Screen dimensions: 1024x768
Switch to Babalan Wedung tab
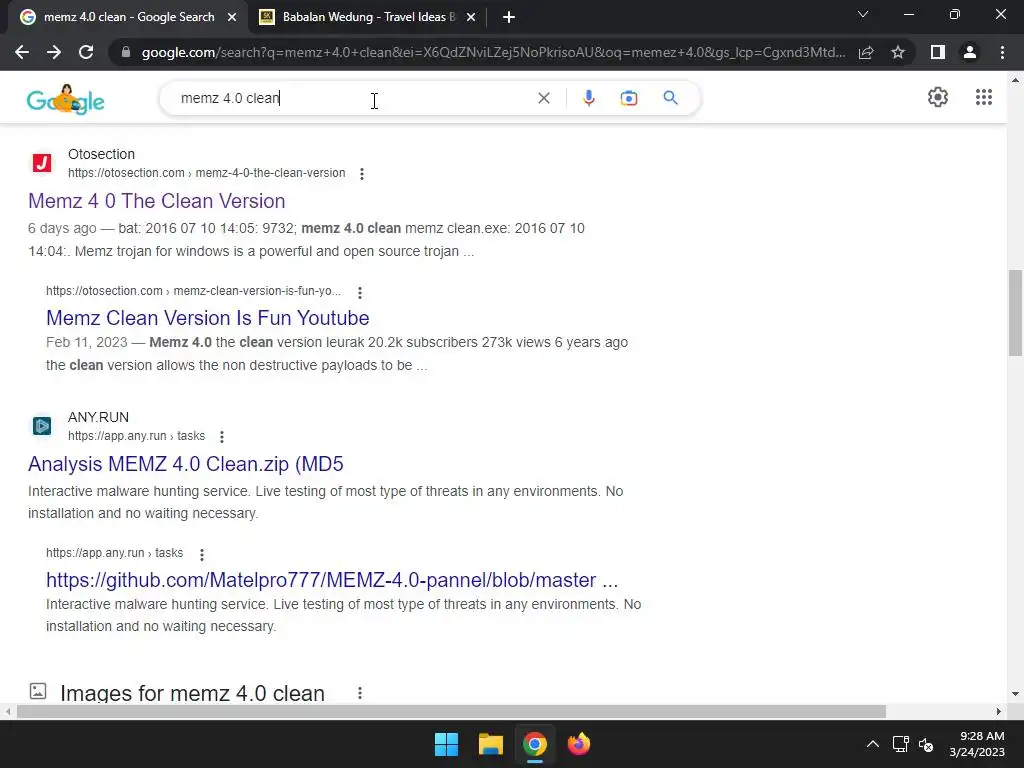tap(368, 17)
